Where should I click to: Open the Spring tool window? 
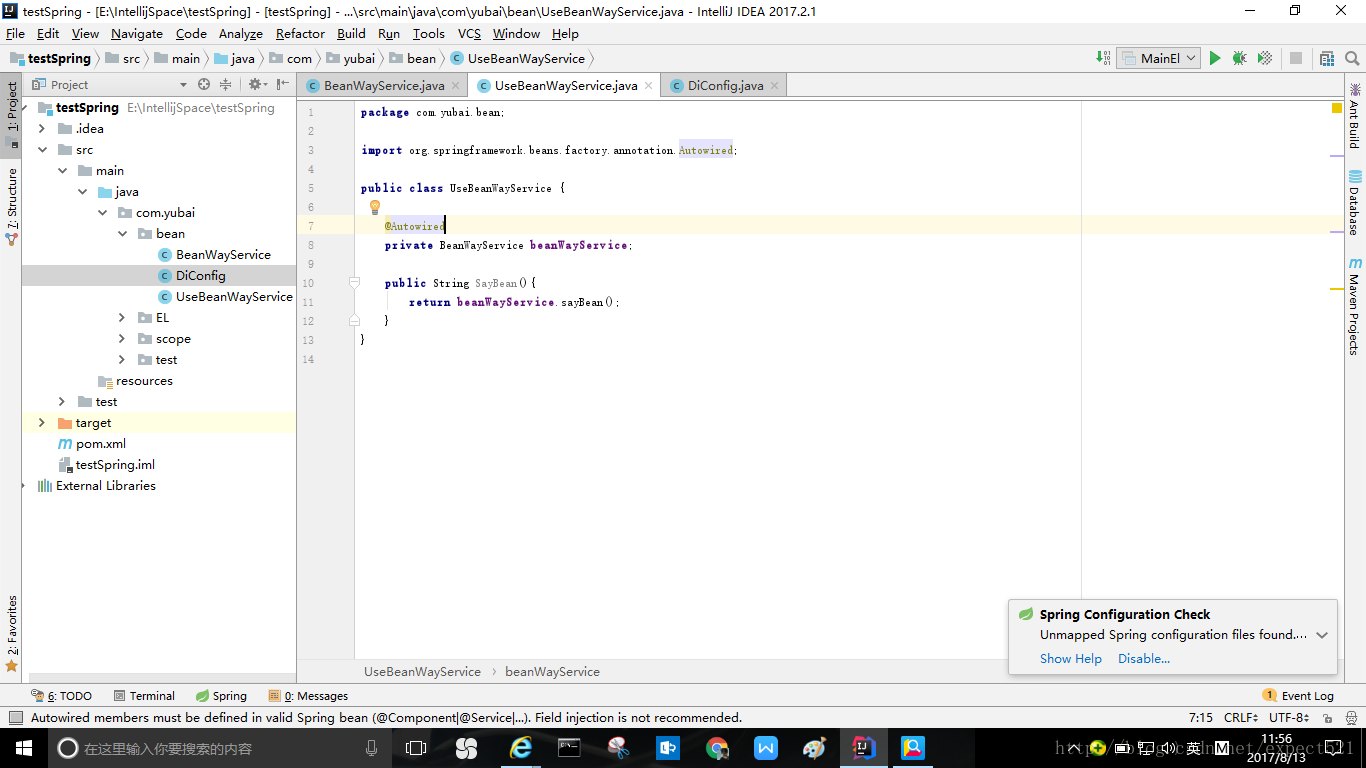[221, 695]
